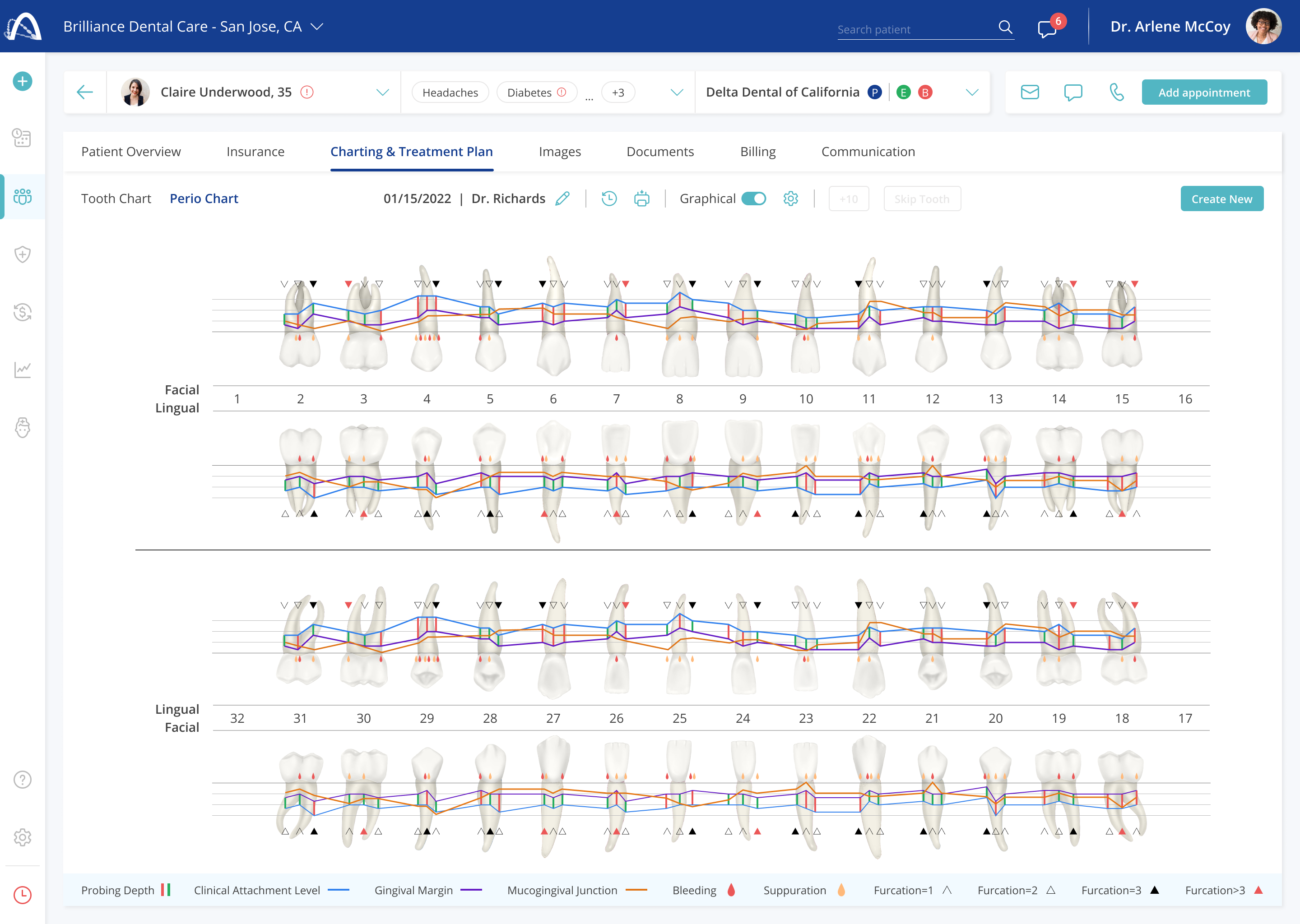
Task: Select lower tooth number 30
Action: [364, 718]
